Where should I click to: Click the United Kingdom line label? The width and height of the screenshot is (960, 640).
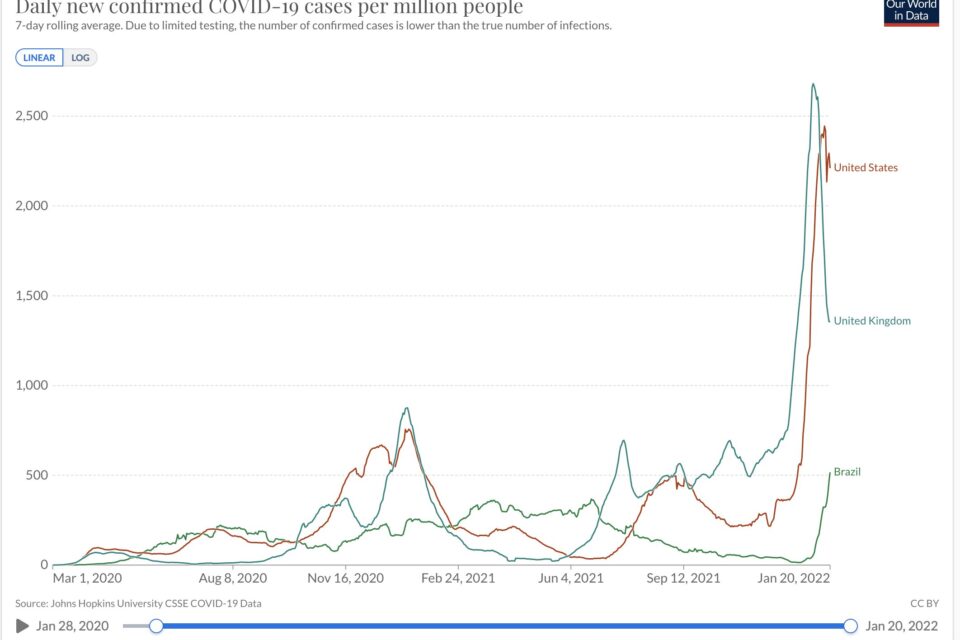point(872,321)
